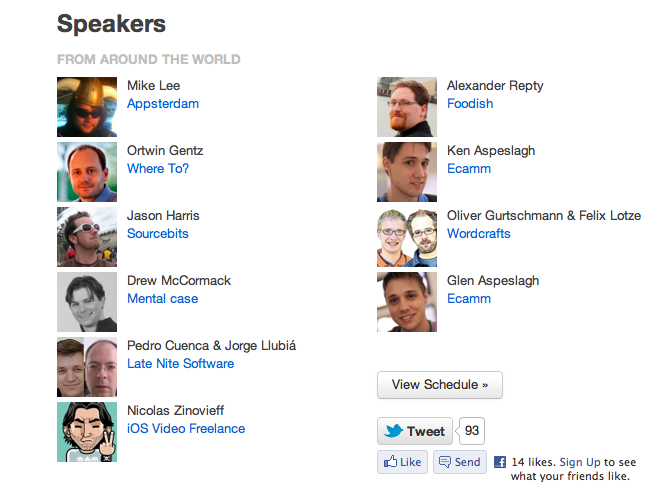The image size is (672, 495).
Task: Open the Appsterdam link
Action: point(163,104)
